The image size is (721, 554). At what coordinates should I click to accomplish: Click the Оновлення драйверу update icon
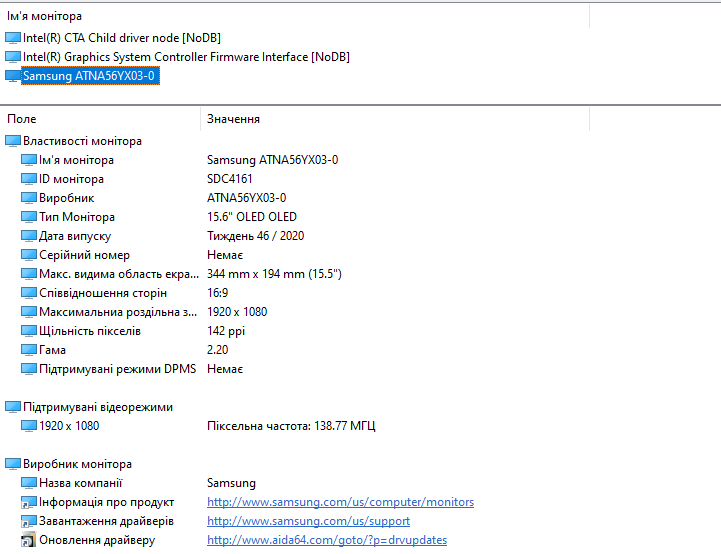(29, 540)
